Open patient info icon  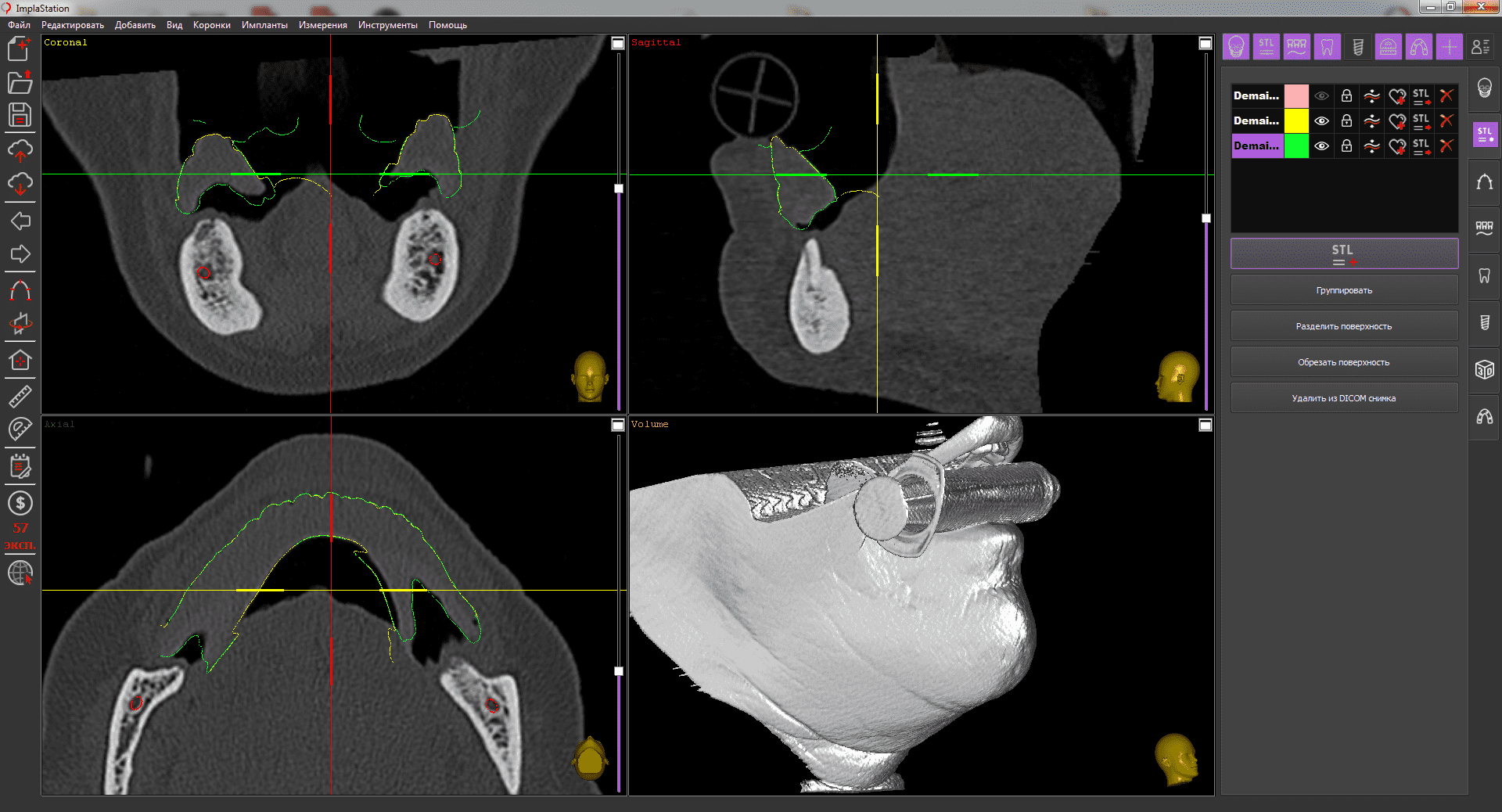click(x=1481, y=47)
